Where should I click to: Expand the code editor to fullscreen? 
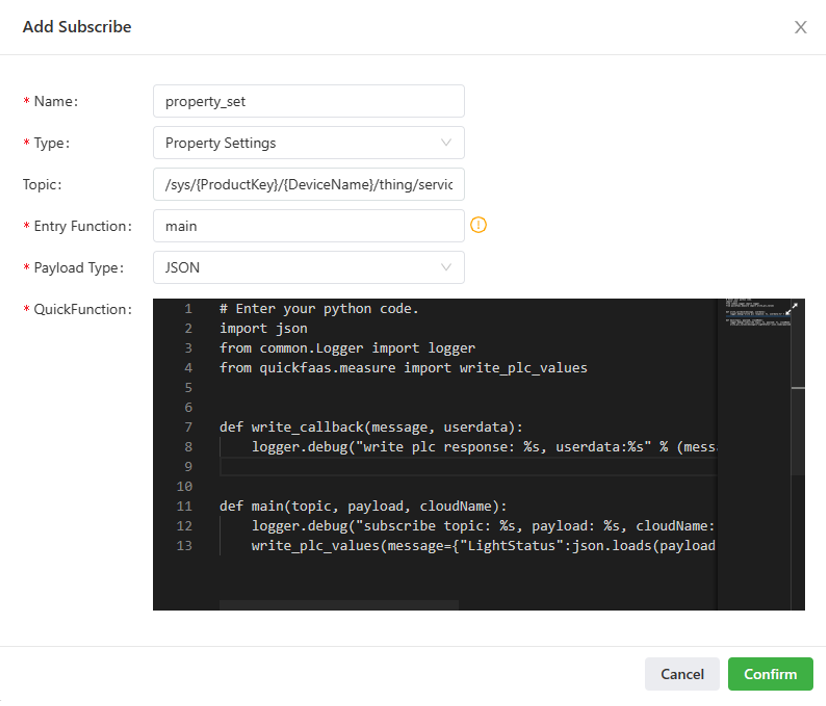point(793,309)
